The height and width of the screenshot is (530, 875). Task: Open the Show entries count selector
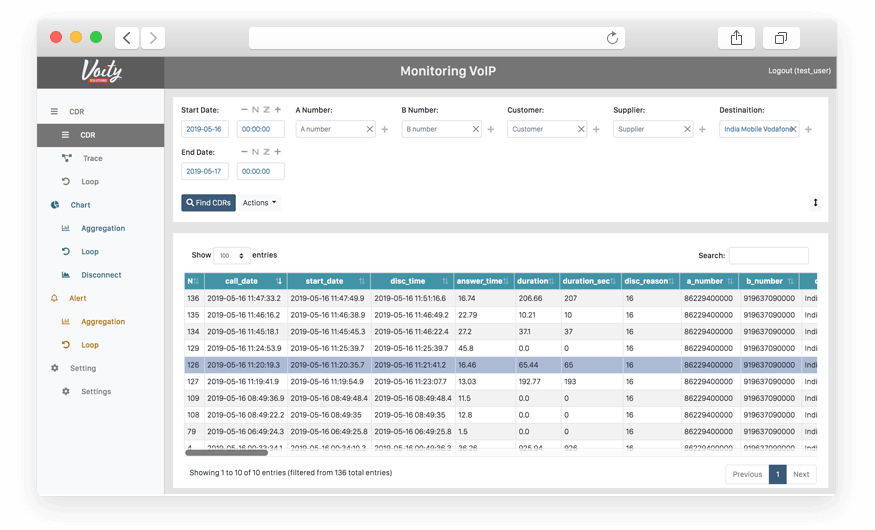coord(231,256)
